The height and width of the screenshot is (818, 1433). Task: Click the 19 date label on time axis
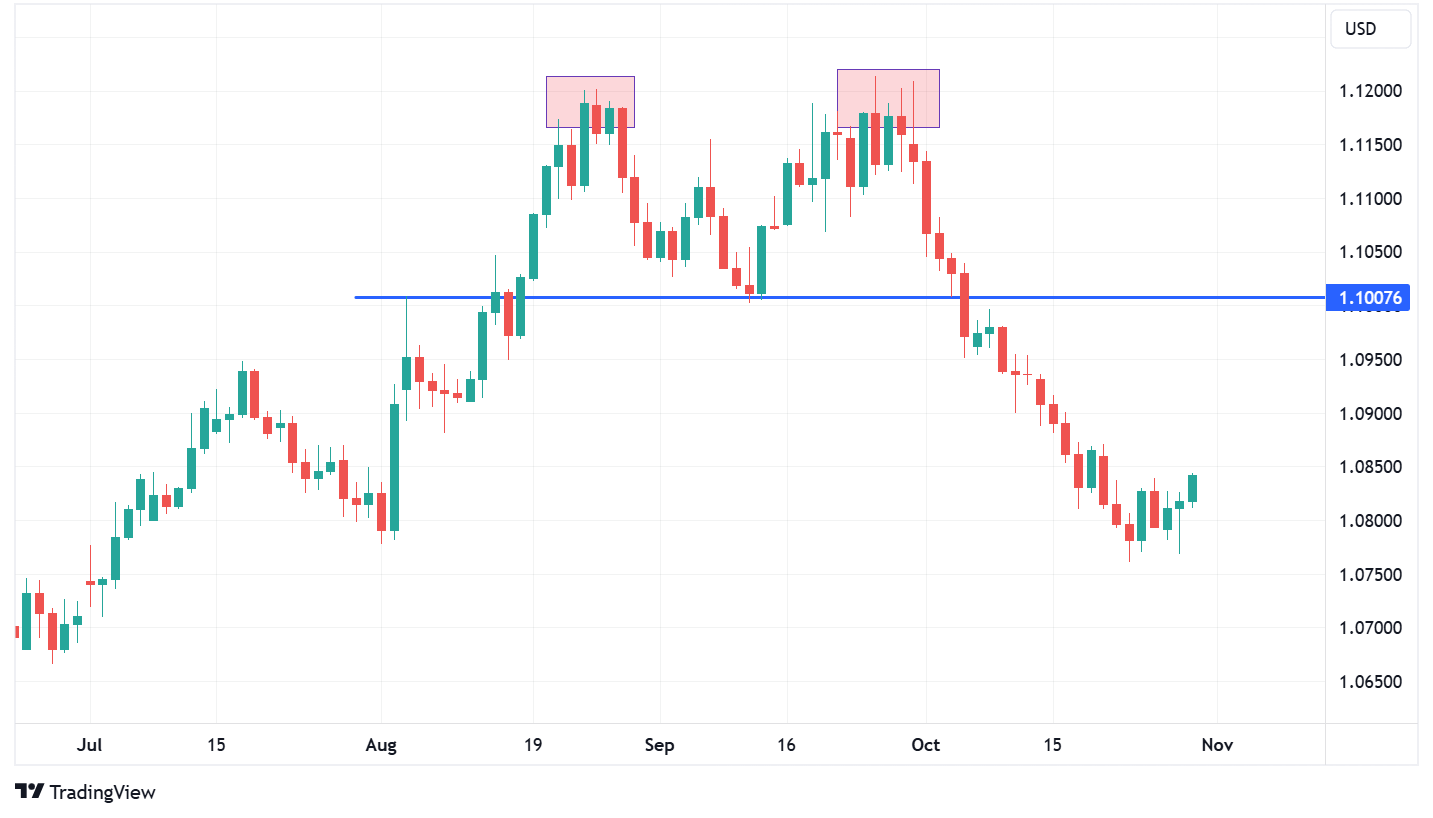(x=533, y=745)
